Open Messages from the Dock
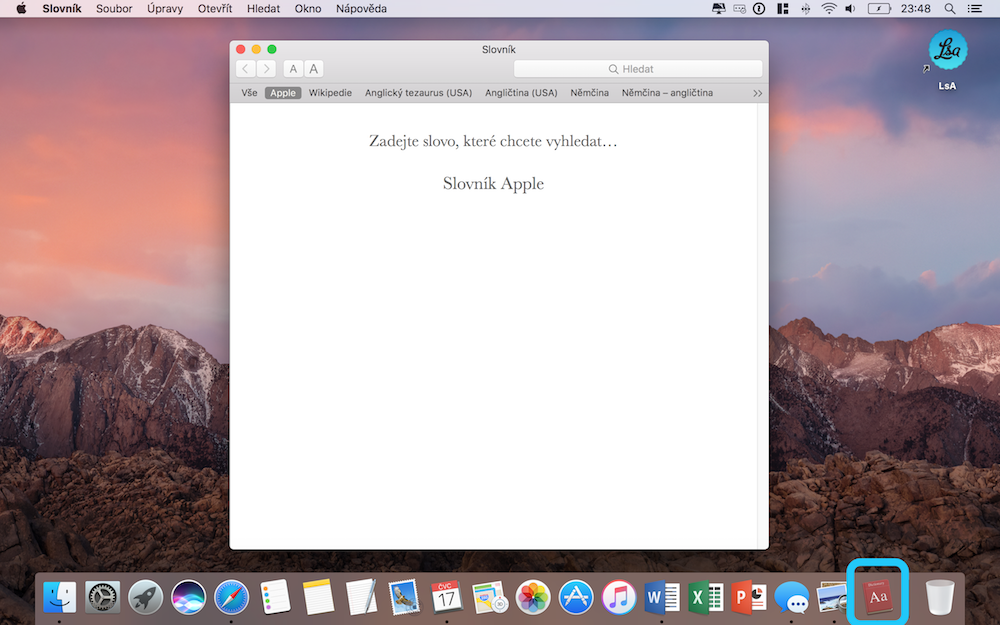Screen dimensions: 1000x625 click(x=791, y=598)
